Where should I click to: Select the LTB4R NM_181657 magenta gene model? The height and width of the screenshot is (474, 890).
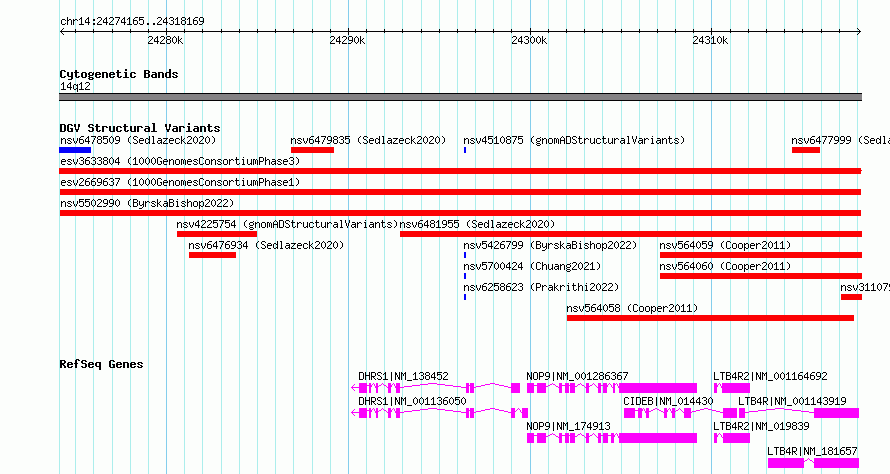point(813,463)
